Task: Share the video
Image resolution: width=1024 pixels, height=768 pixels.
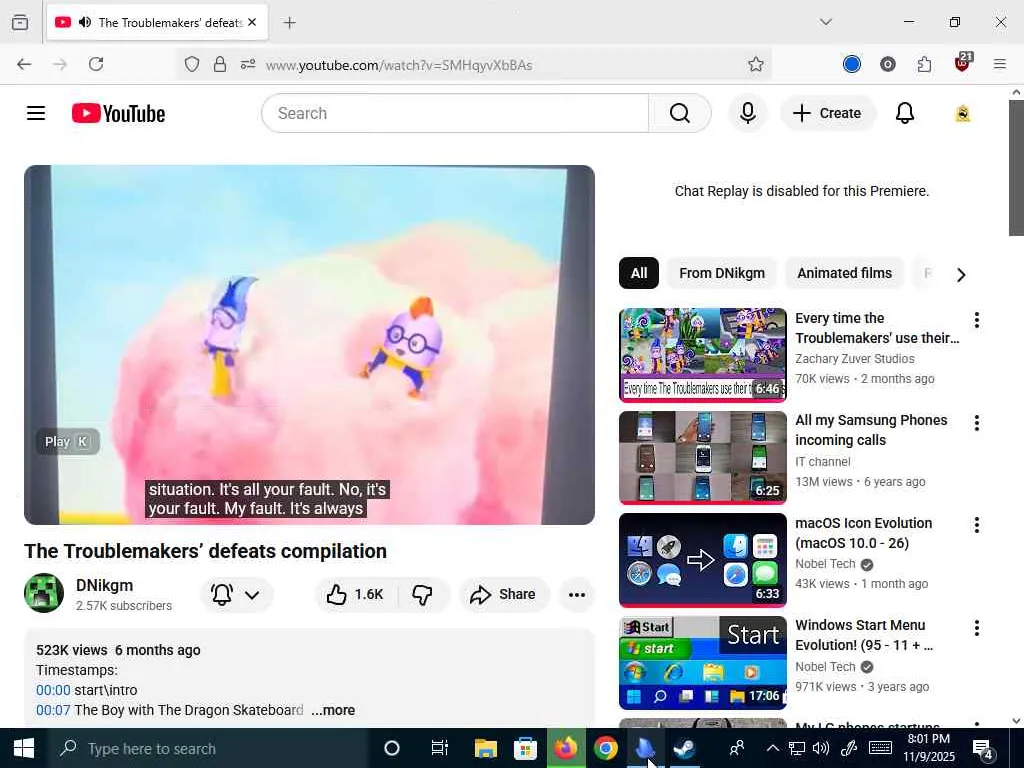Action: 503,594
